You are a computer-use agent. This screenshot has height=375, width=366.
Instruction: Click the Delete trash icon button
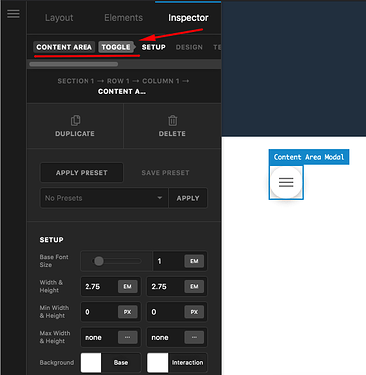[x=172, y=126]
